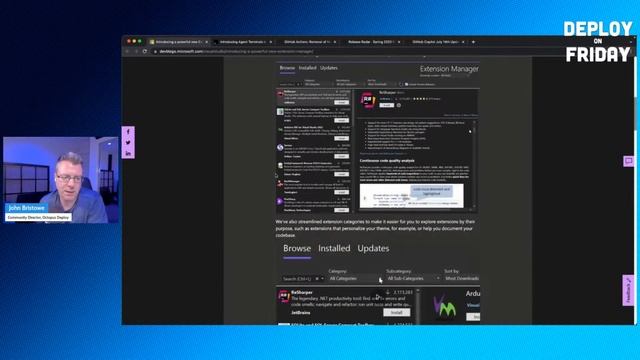Reload the page with the browser refresh icon
This screenshot has width=640, height=360.
(144, 51)
